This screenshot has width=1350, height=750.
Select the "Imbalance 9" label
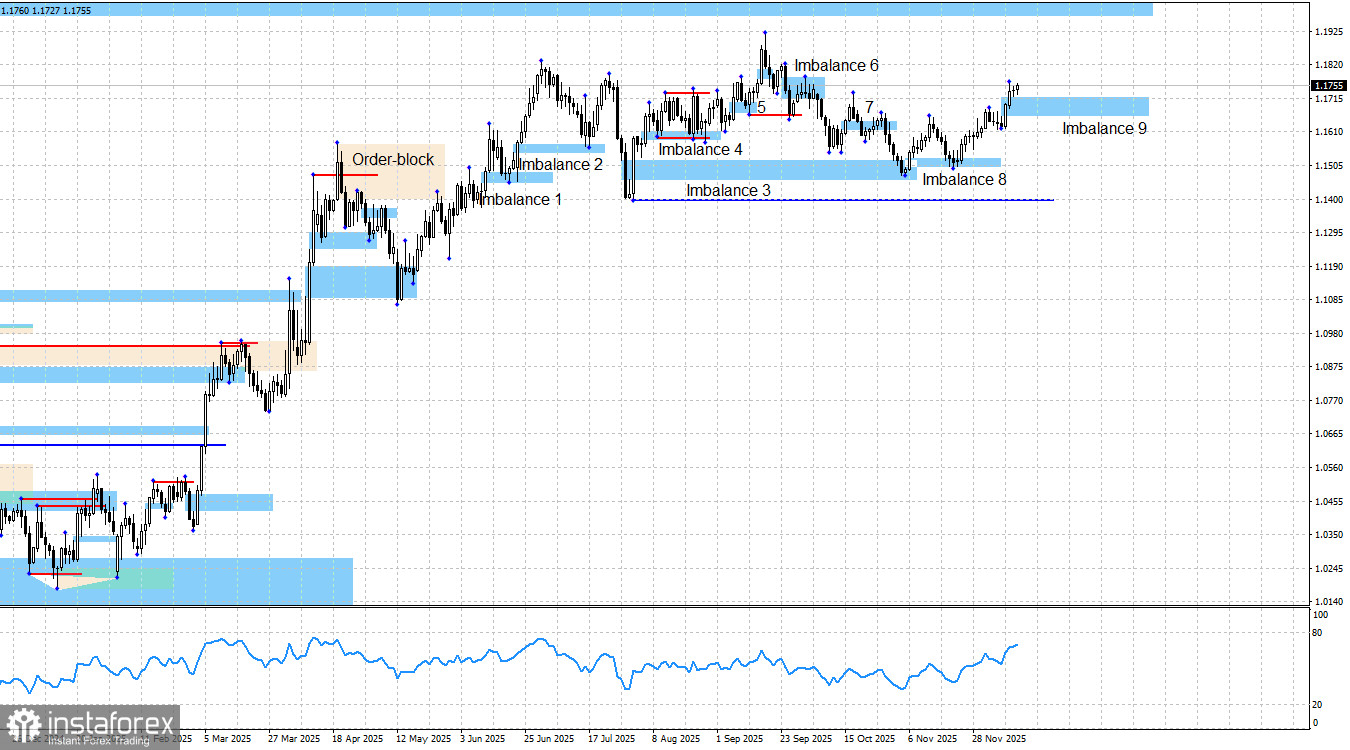(1104, 128)
